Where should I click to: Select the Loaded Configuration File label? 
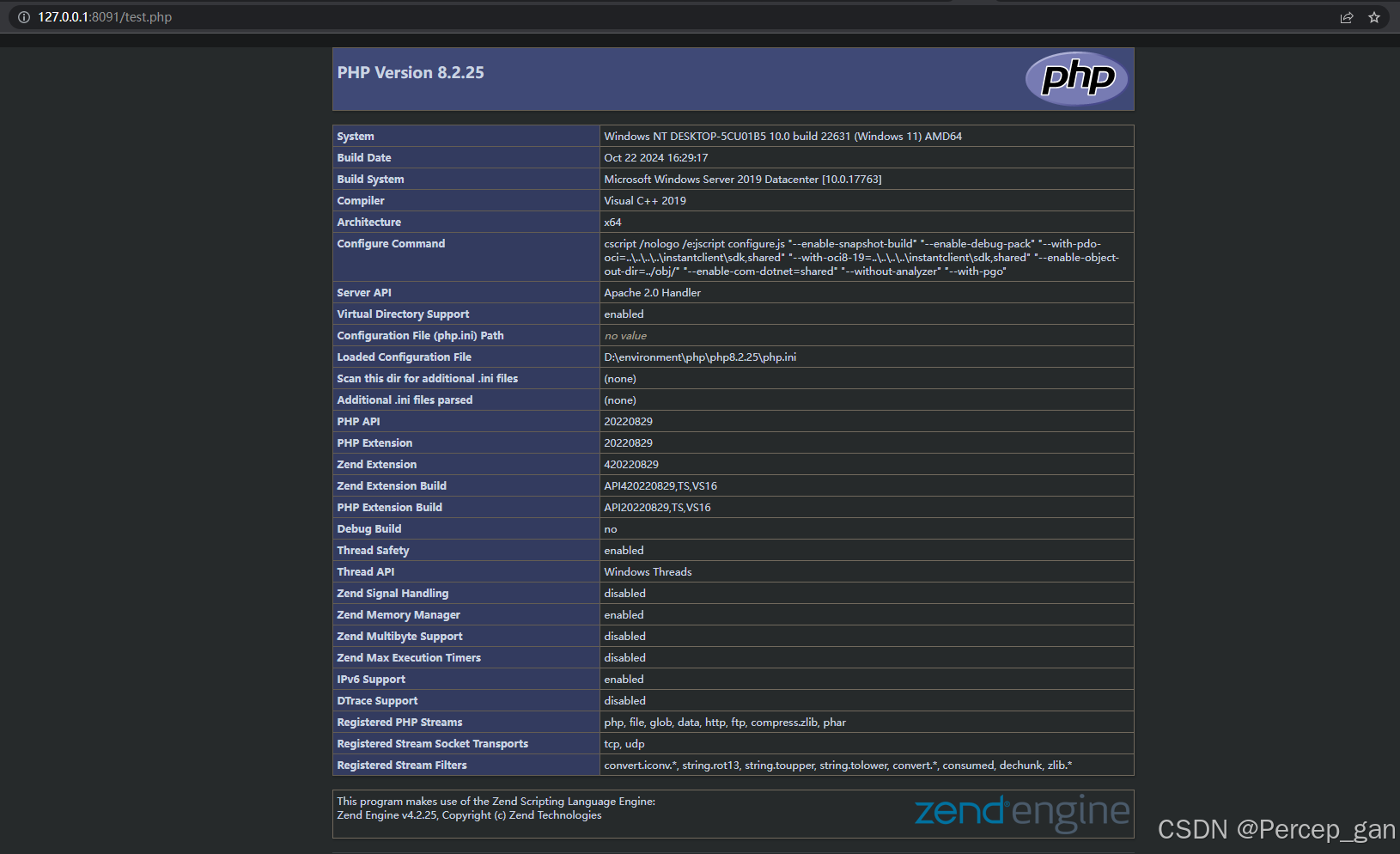point(404,357)
